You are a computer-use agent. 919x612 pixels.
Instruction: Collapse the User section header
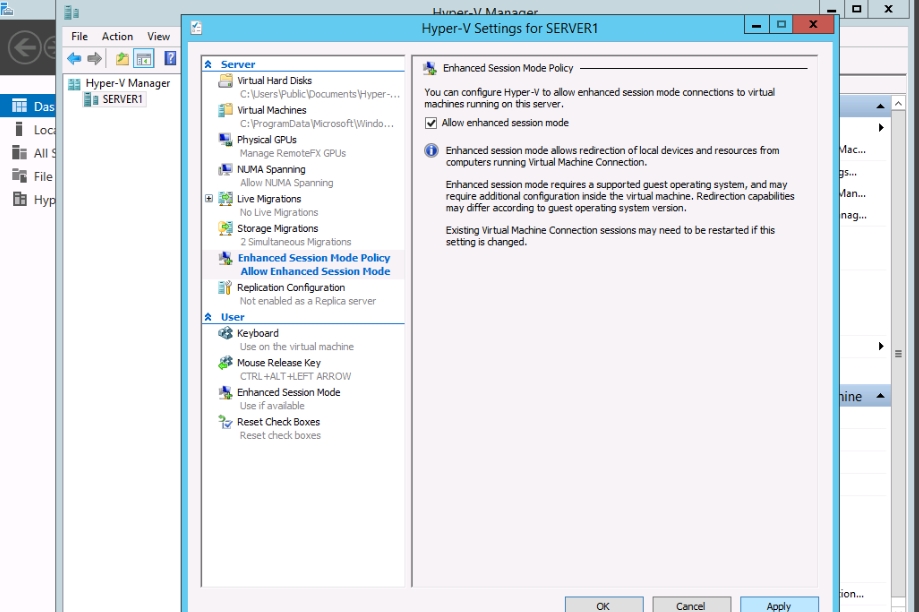[x=209, y=317]
